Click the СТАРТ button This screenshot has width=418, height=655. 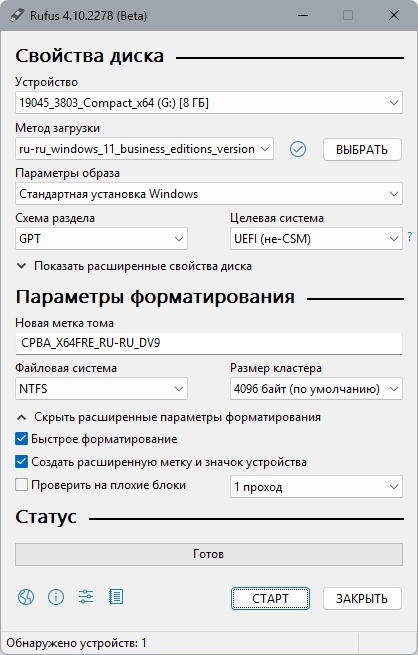[270, 599]
